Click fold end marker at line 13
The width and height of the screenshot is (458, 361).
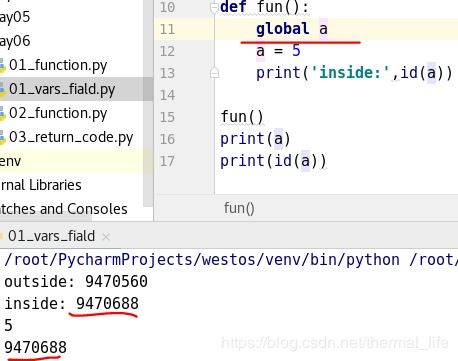214,73
